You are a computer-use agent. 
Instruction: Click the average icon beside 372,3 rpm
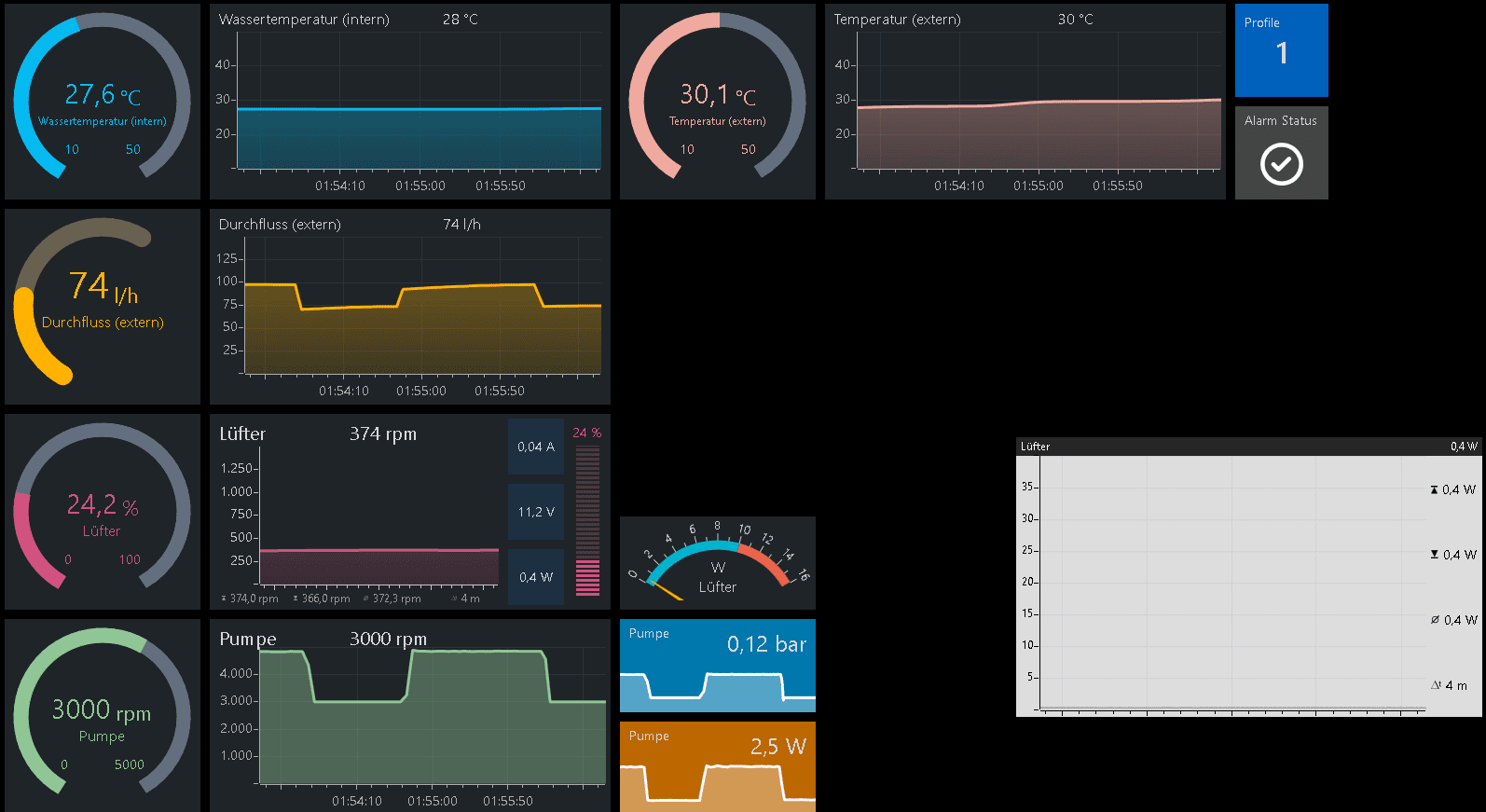tap(365, 599)
